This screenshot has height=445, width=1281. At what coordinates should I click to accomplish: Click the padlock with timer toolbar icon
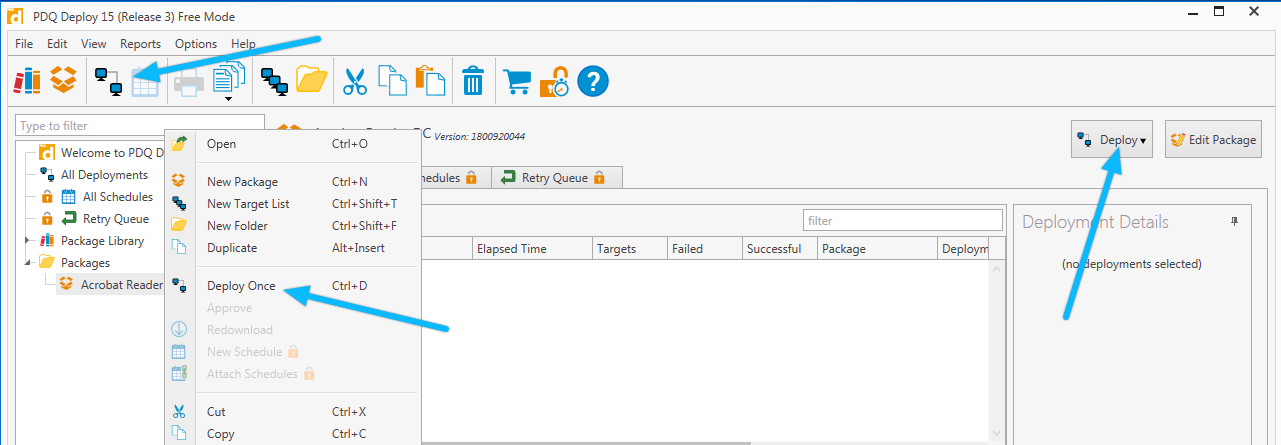coord(554,81)
